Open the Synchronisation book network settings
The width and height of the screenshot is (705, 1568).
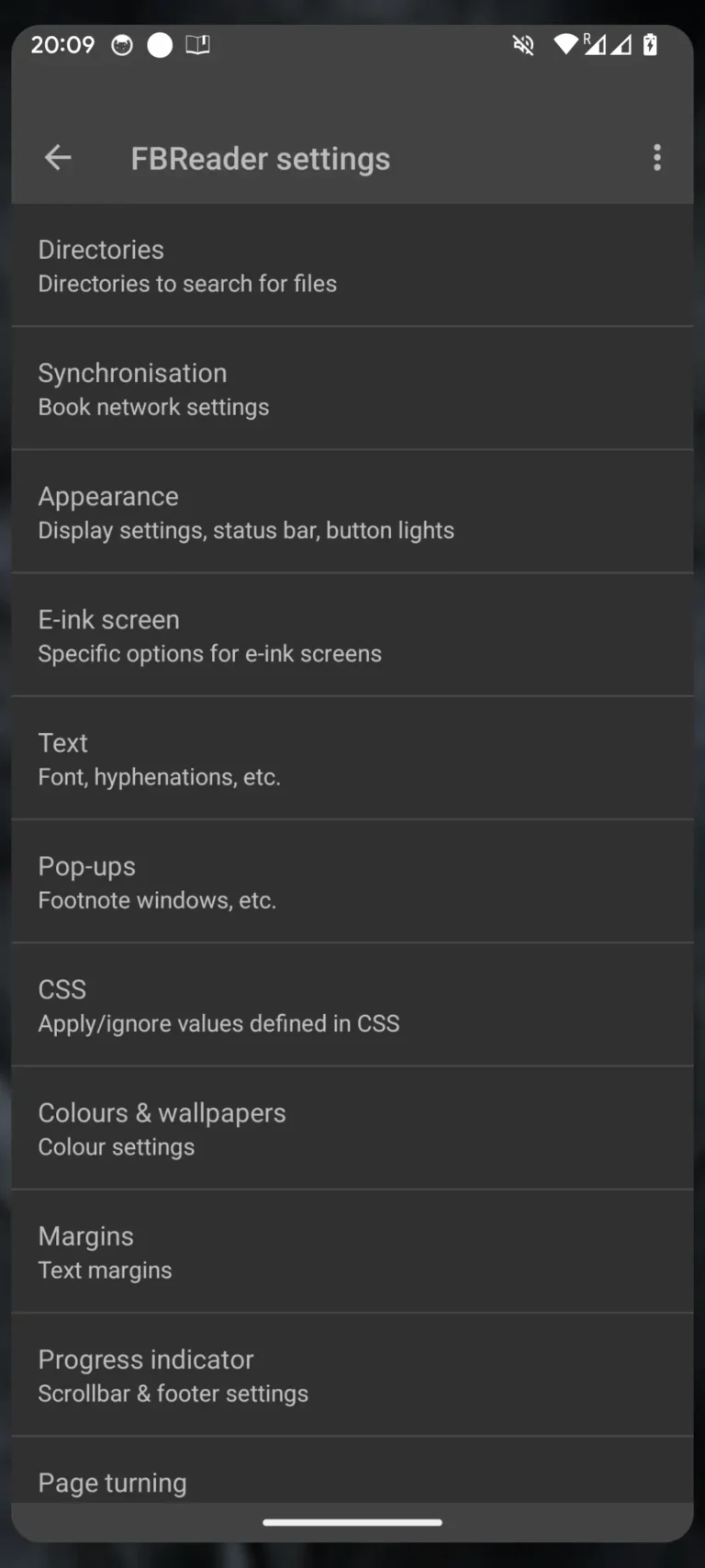[x=352, y=388]
